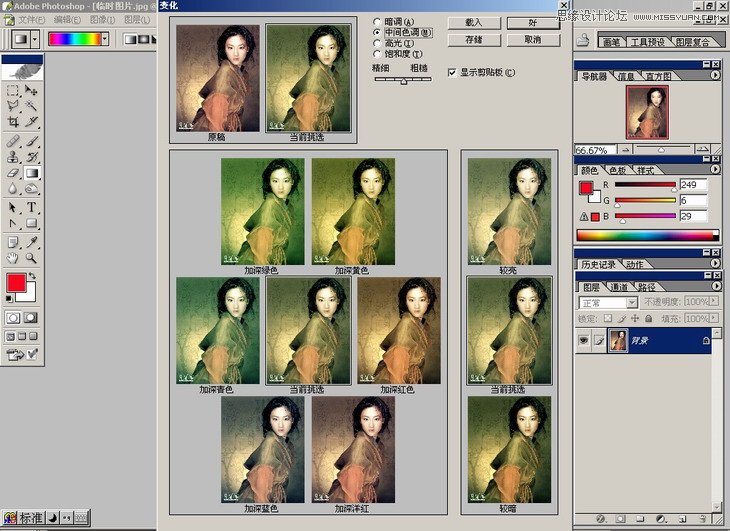Select 中间色调 (Midtones) radio button

377,33
